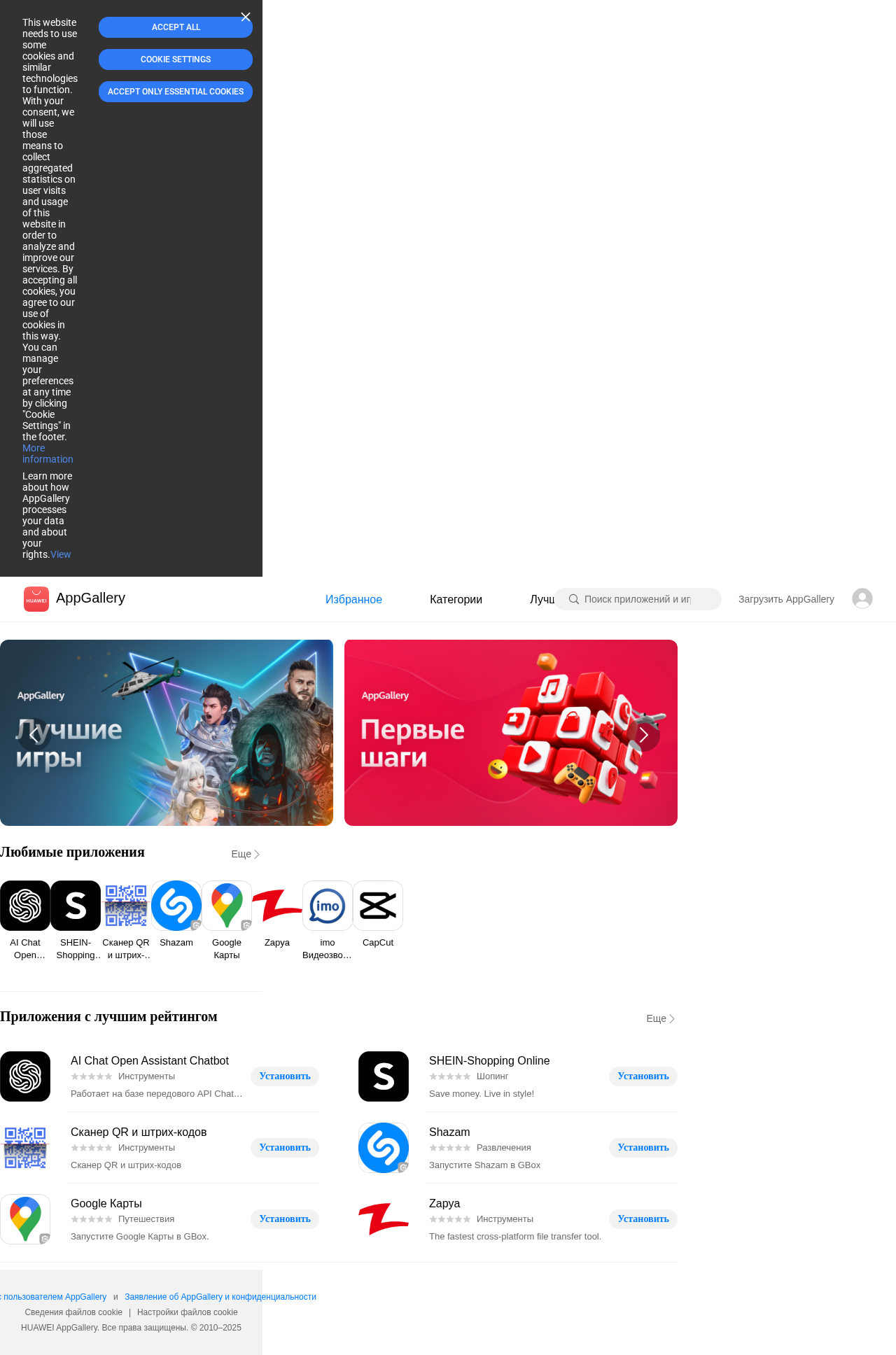Click Загрузить AppGallery link
896x1355 pixels.
tap(786, 599)
